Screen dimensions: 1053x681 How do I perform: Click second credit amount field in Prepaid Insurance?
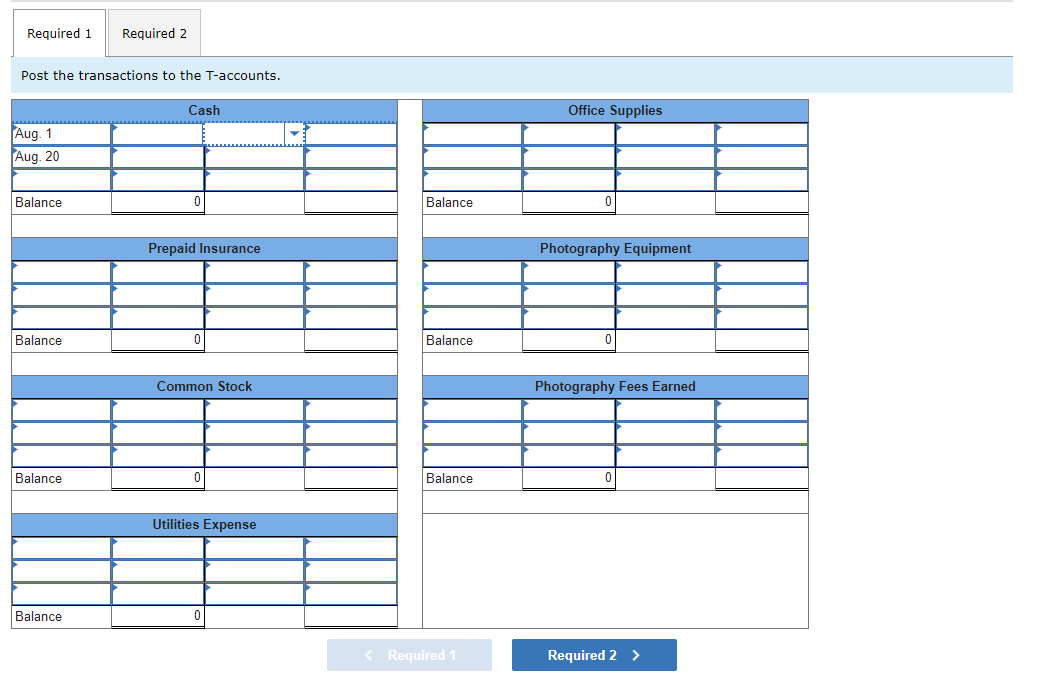pyautogui.click(x=351, y=295)
